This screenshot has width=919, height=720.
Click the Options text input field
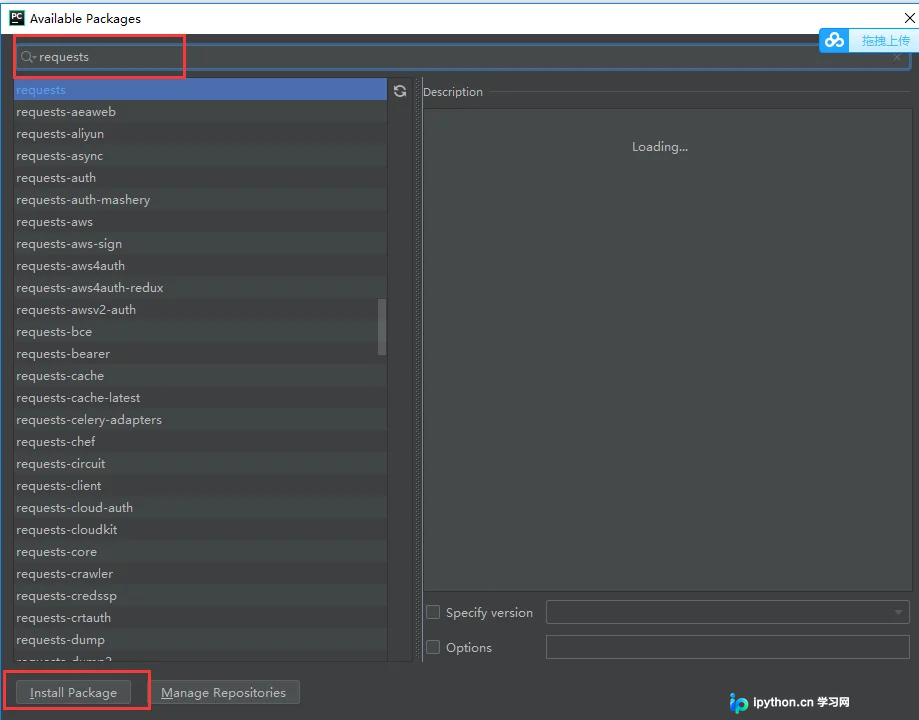(727, 647)
